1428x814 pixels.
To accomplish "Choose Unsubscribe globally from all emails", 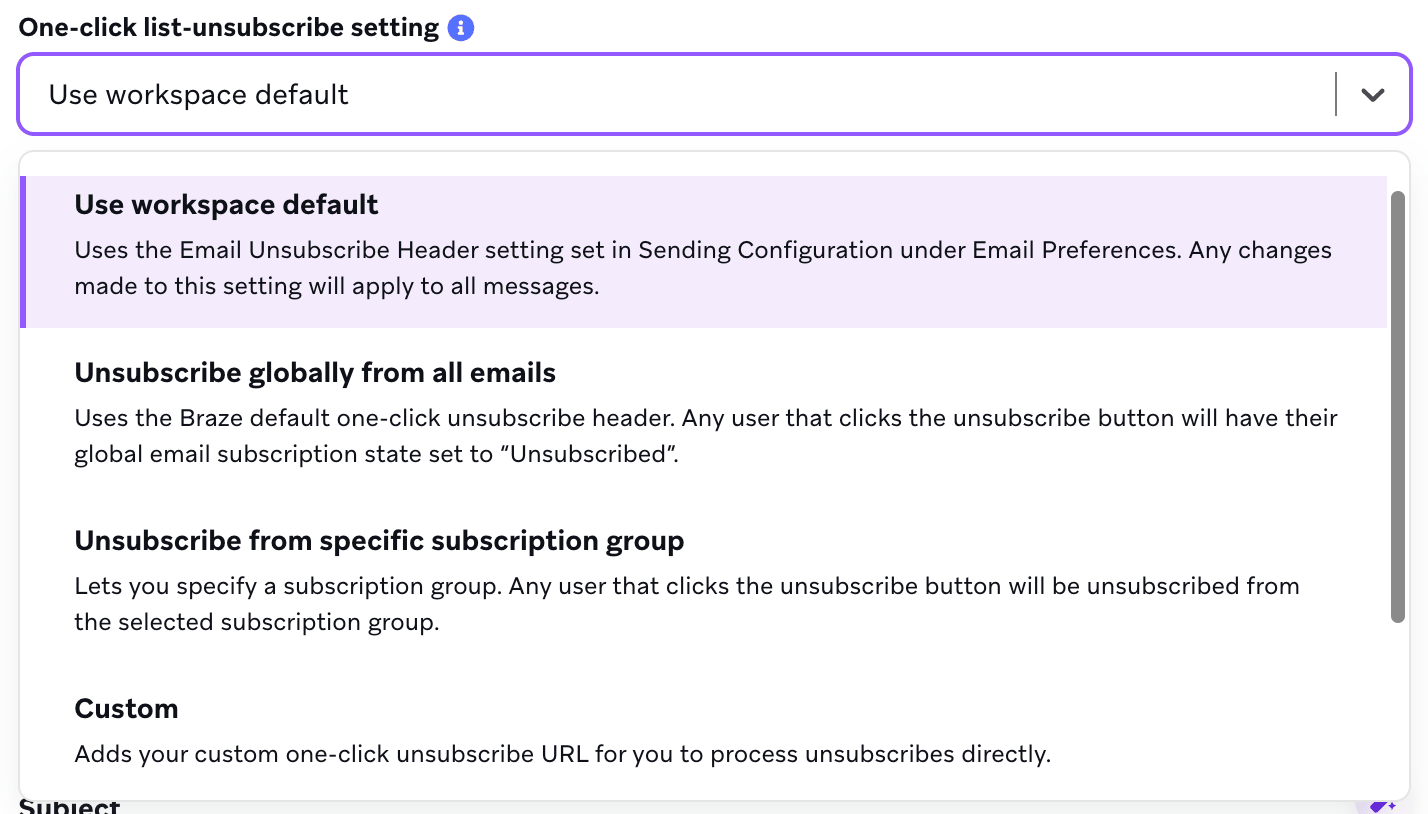I will coord(705,412).
